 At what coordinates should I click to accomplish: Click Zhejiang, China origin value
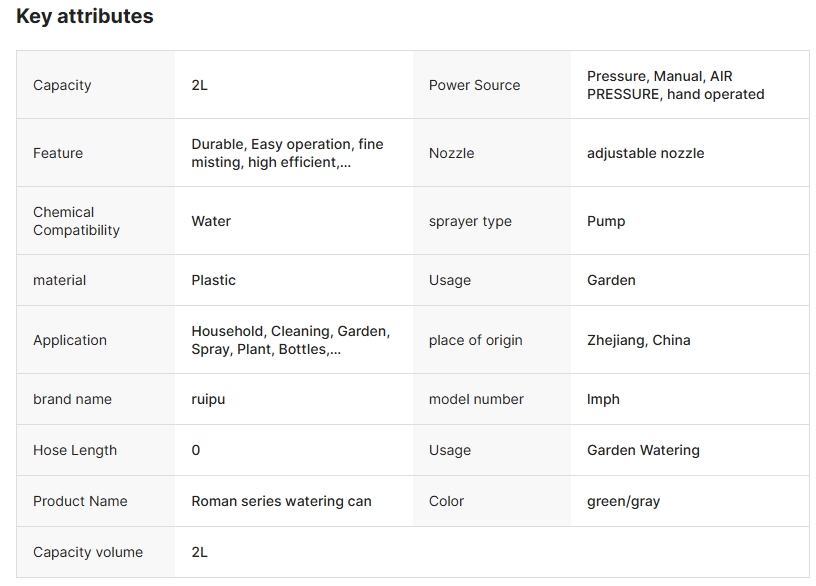[639, 340]
